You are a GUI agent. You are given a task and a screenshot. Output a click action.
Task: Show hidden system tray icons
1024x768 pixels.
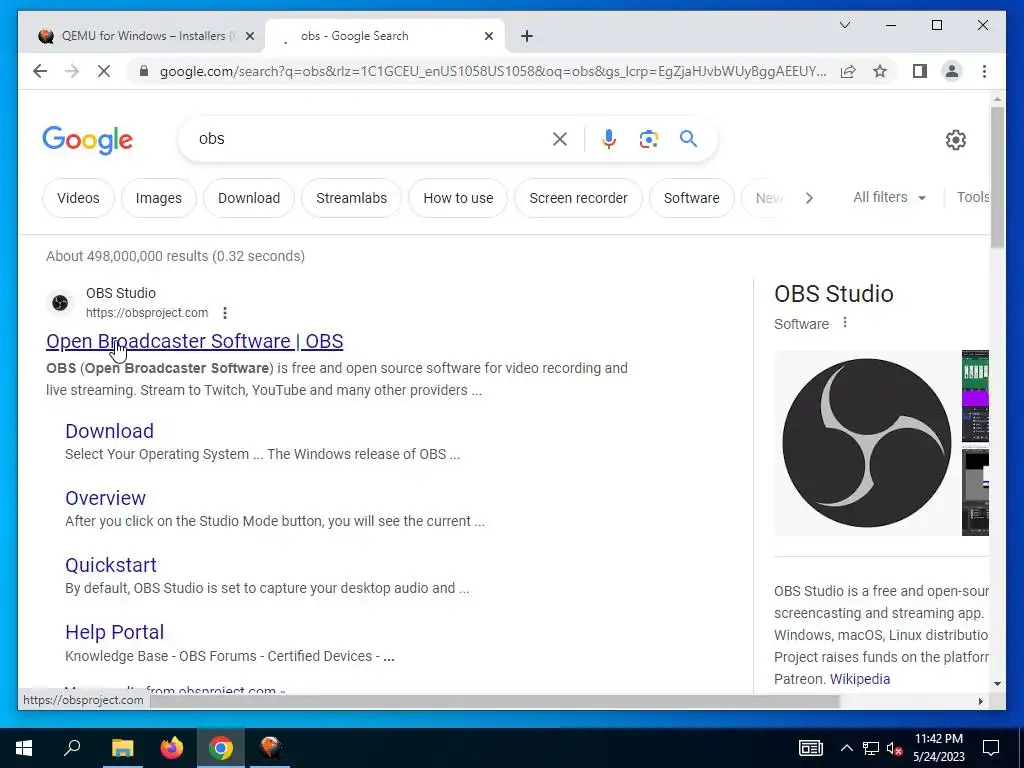[846, 748]
